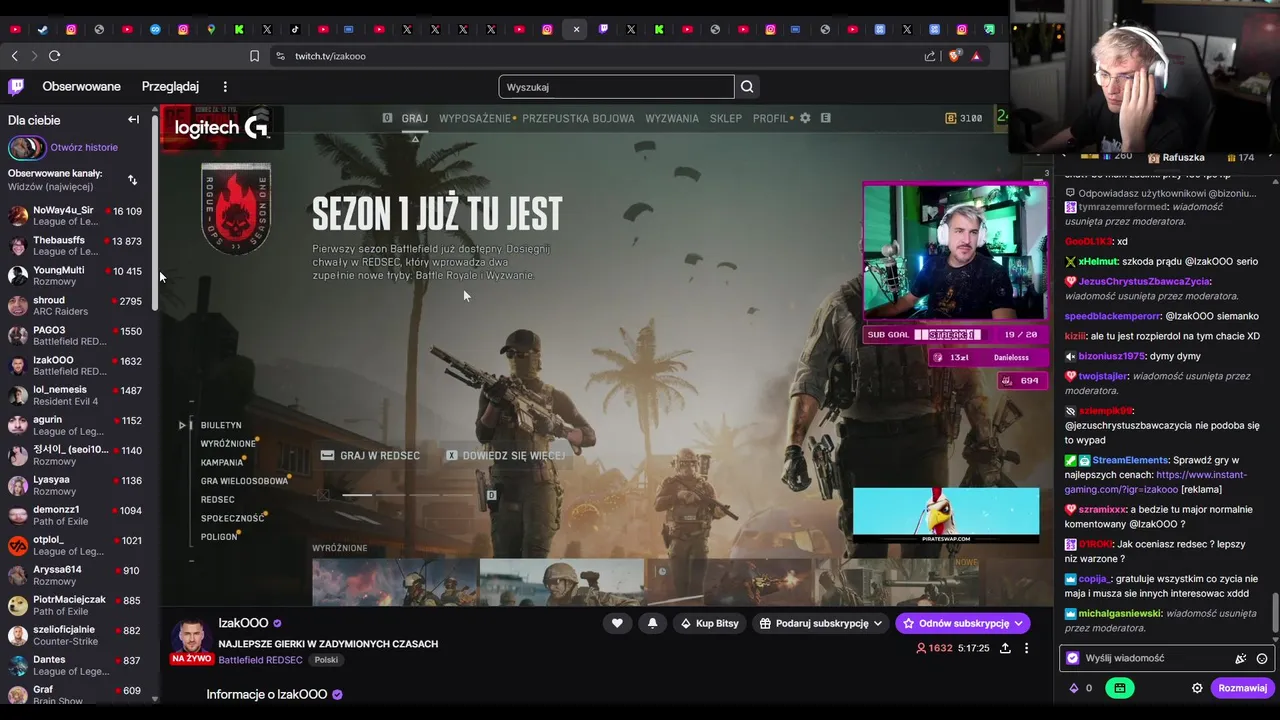The height and width of the screenshot is (720, 1280).
Task: Click the verified badge next to IzakOOO
Action: pos(277,623)
